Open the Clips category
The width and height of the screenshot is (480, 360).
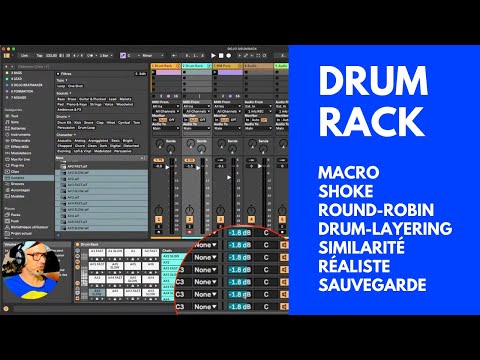pyautogui.click(x=15, y=172)
